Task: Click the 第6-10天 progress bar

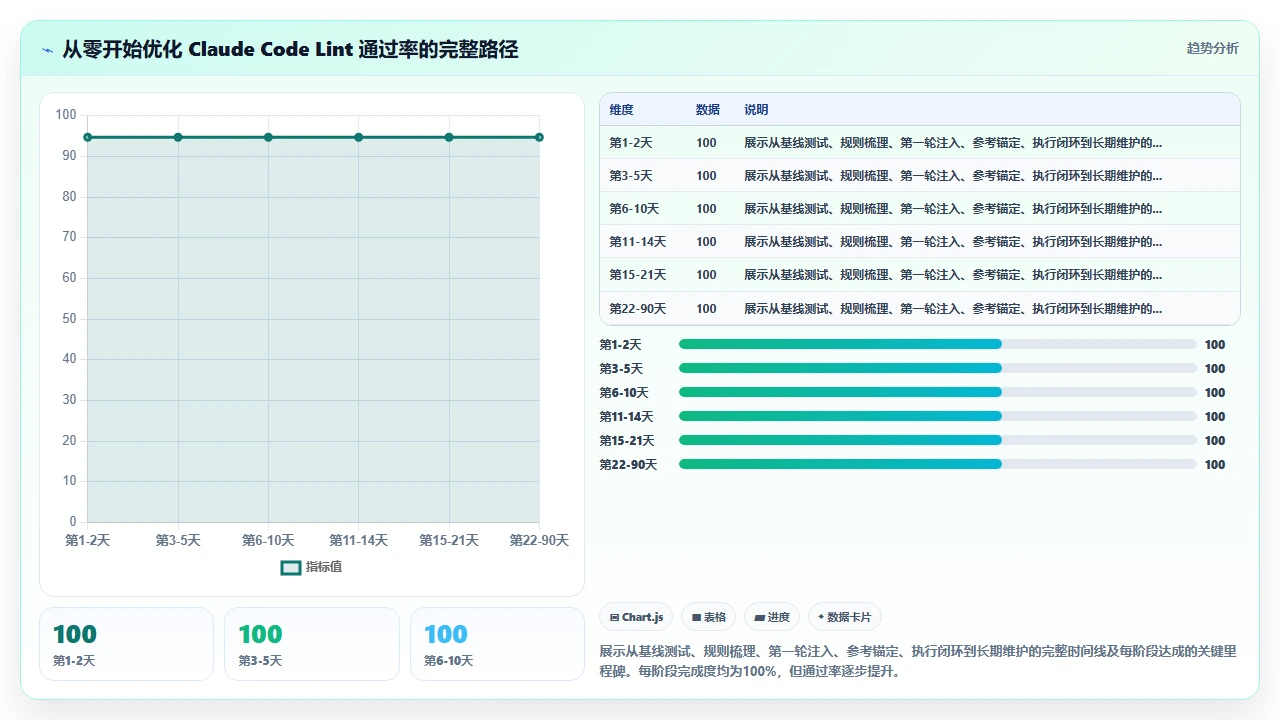Action: point(937,392)
